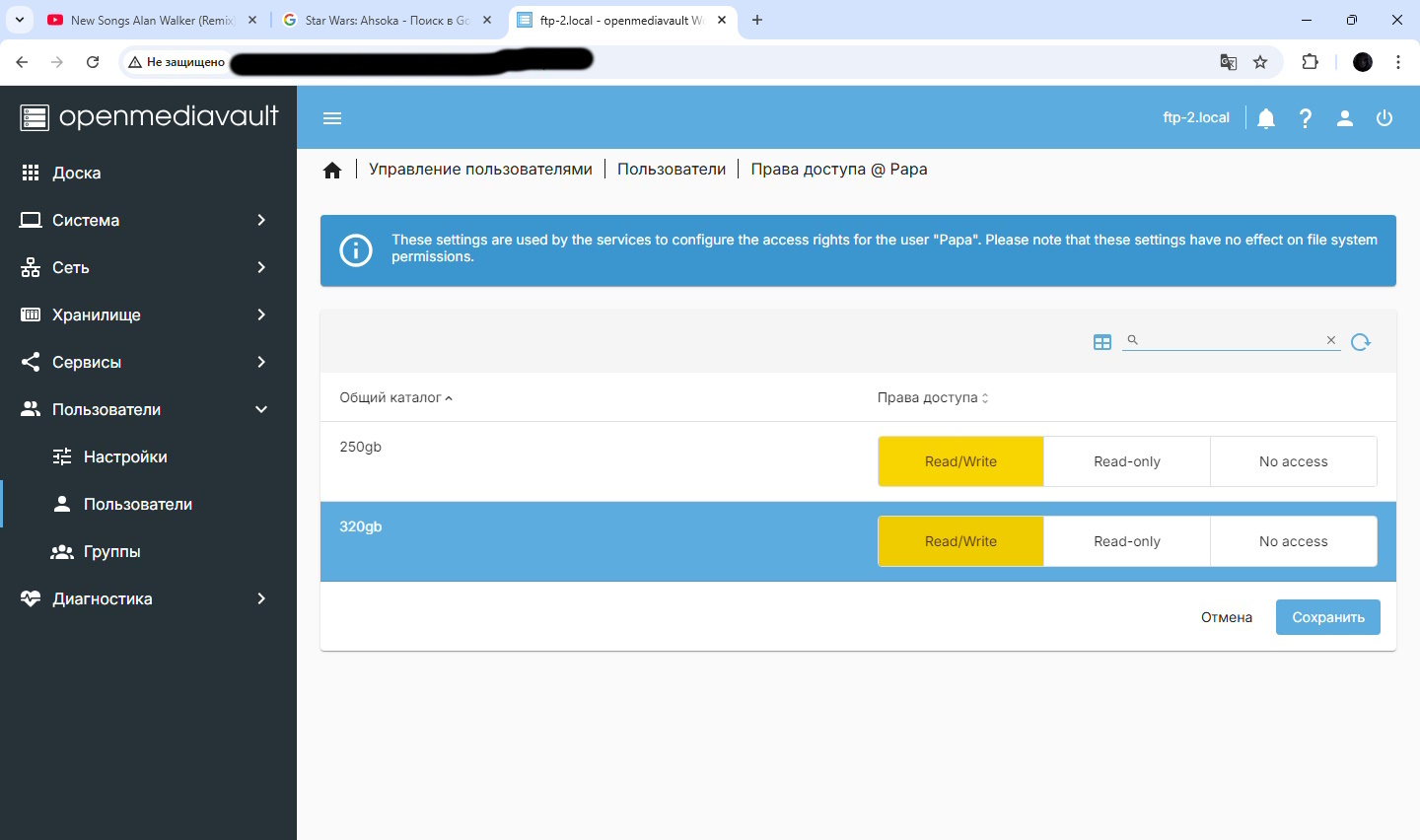The width and height of the screenshot is (1420, 840).
Task: Expand the Система sidebar section
Action: point(148,220)
